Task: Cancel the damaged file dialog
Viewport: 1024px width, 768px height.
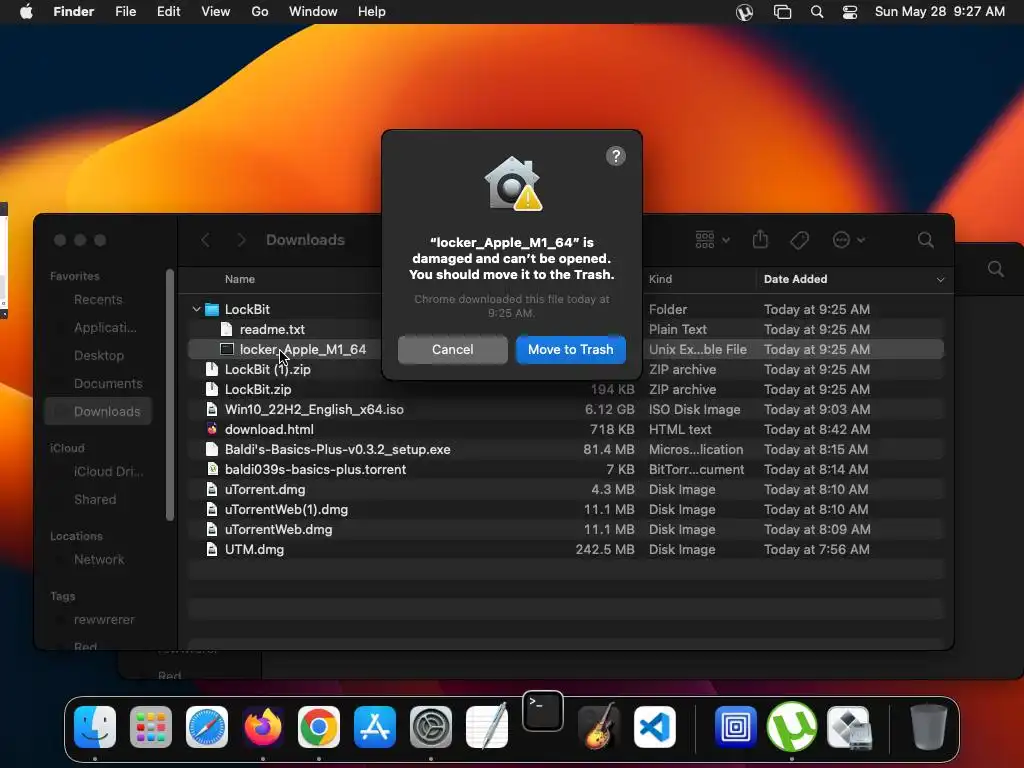Action: (x=453, y=349)
